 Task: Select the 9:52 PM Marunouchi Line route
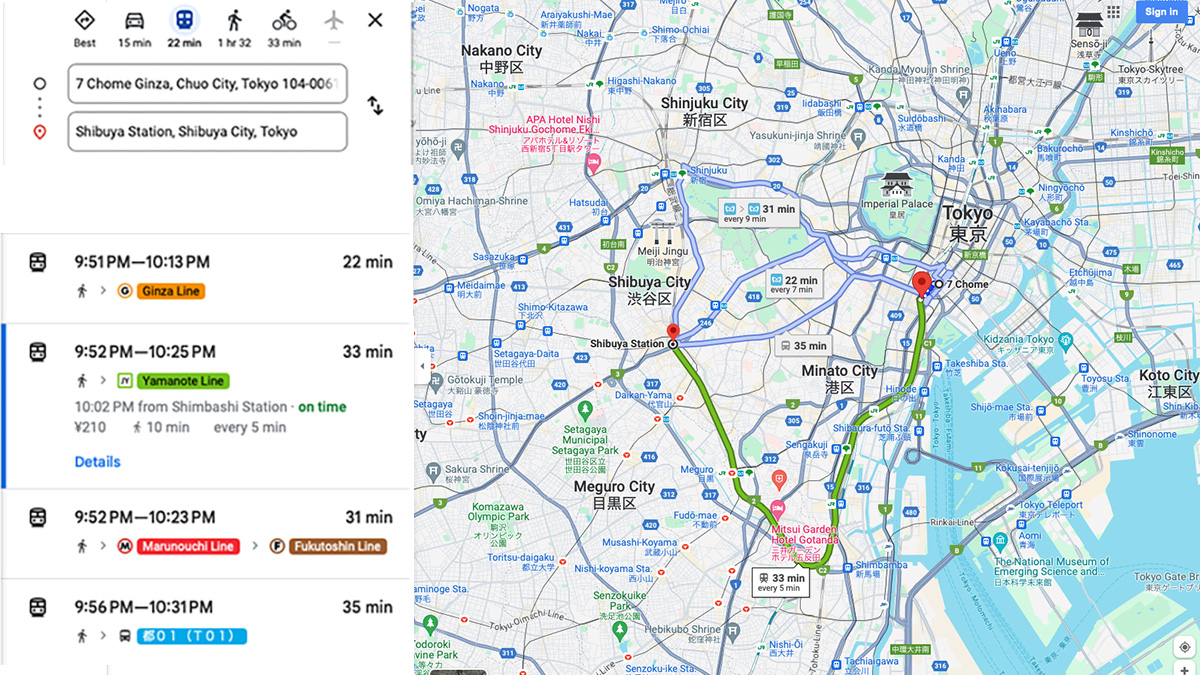206,533
